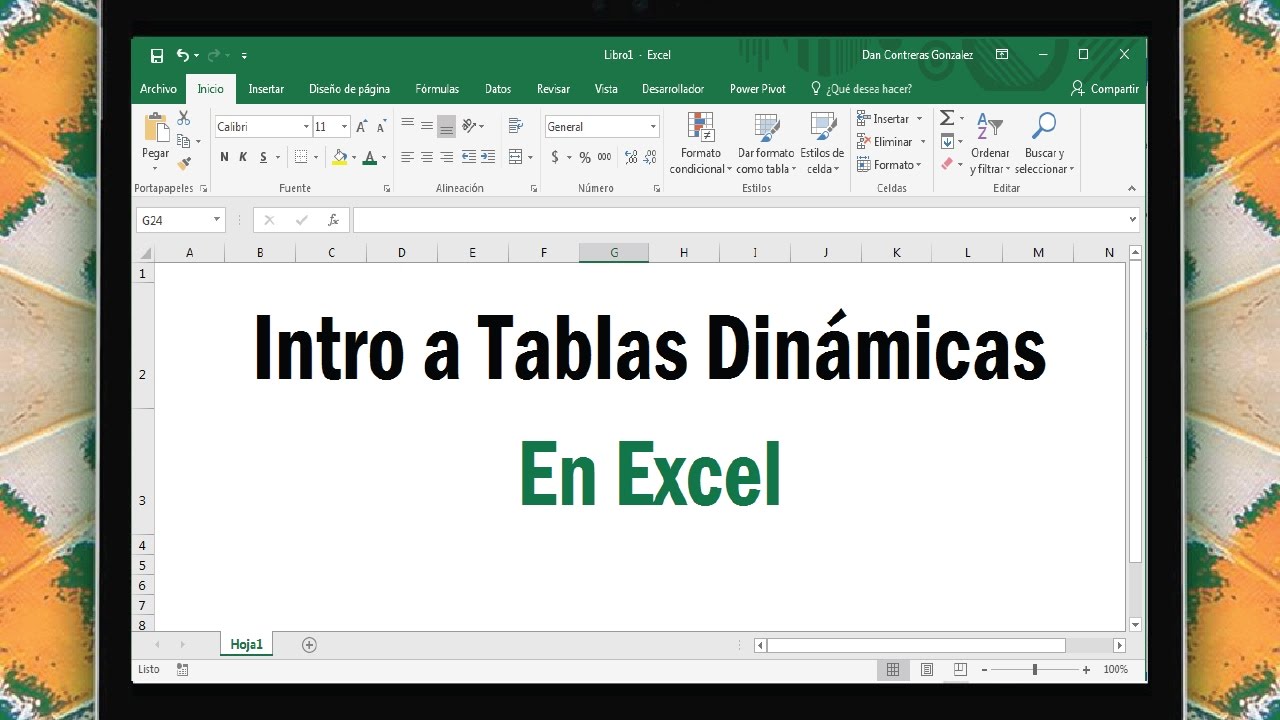Click the ¿Qué desea hacer? search box
This screenshot has width=1280, height=720.
860,89
